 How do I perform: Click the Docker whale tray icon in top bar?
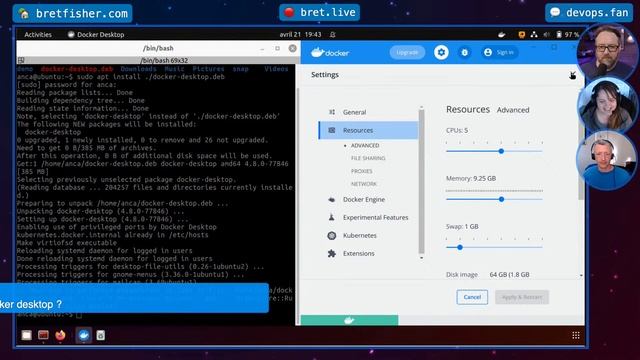click(x=502, y=35)
